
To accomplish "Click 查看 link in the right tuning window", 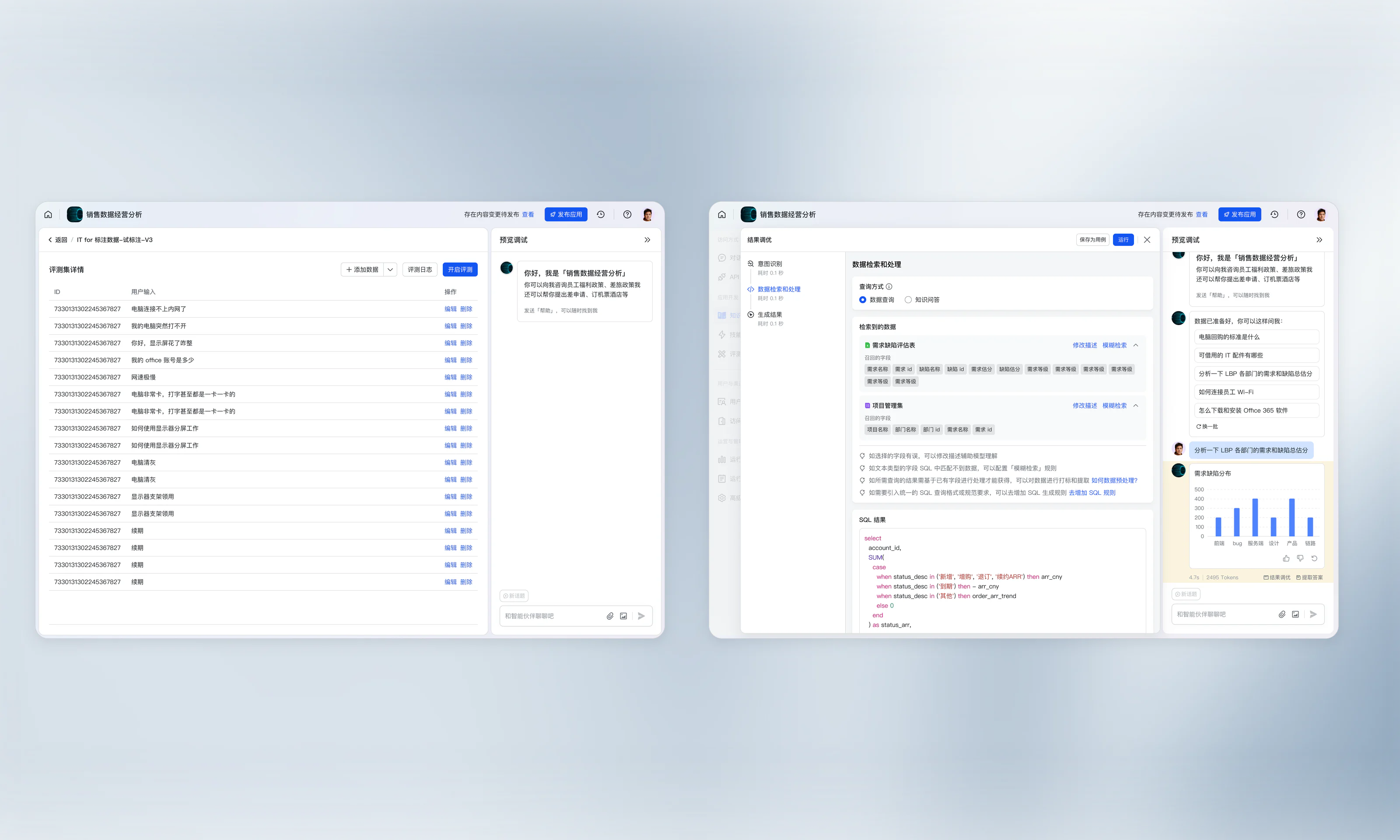I will pyautogui.click(x=1202, y=214).
